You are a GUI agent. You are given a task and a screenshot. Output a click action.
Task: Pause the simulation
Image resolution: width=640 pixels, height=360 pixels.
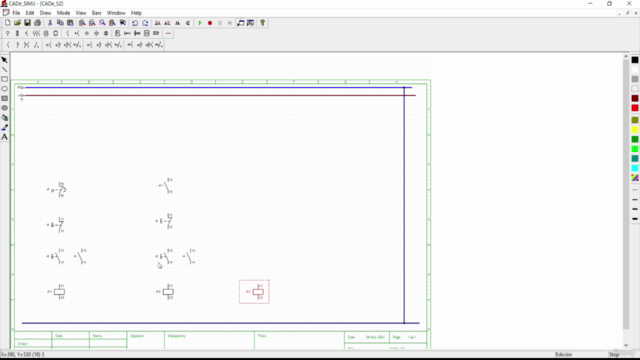pyautogui.click(x=220, y=23)
